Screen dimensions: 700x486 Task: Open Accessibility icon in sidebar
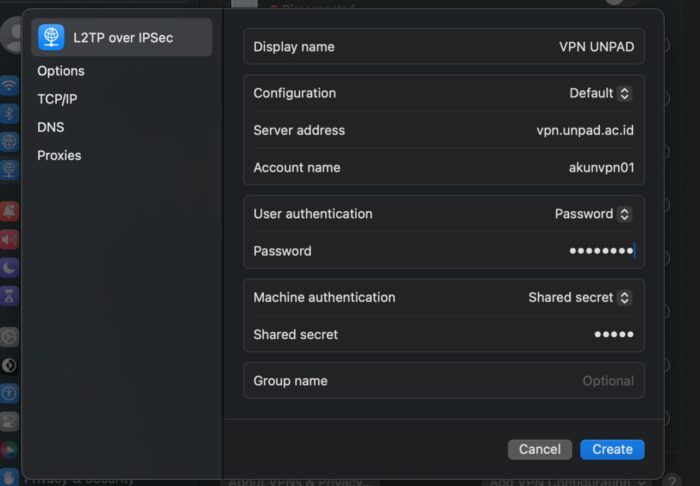coord(9,394)
